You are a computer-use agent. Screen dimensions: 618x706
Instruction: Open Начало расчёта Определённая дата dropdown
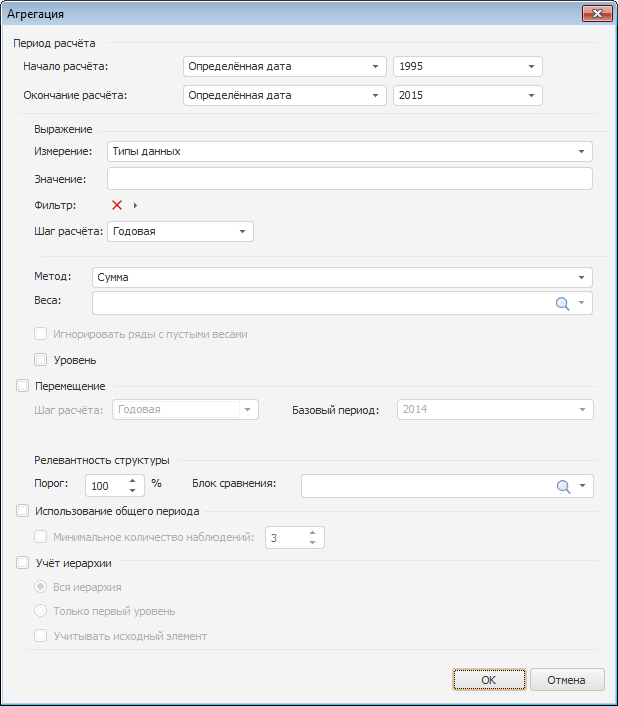375,67
